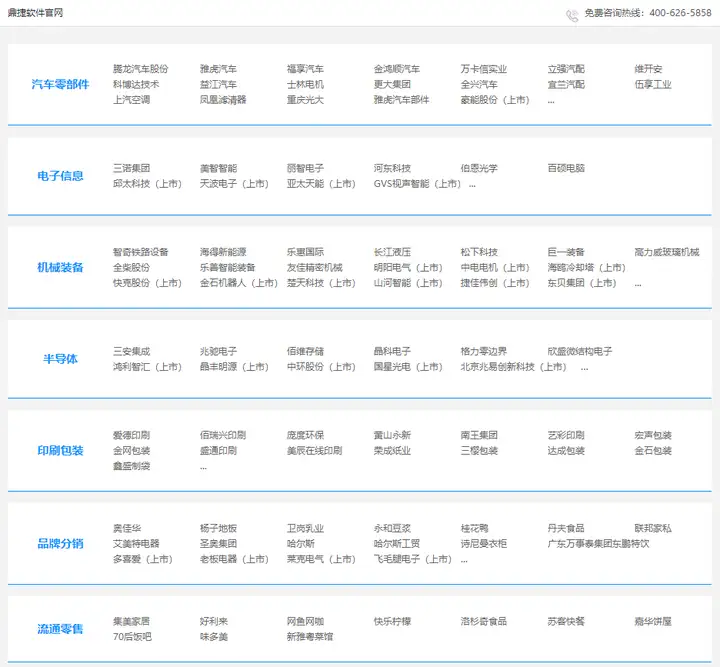Select the 印刷包装 category heading
The height and width of the screenshot is (667, 720).
60,450
